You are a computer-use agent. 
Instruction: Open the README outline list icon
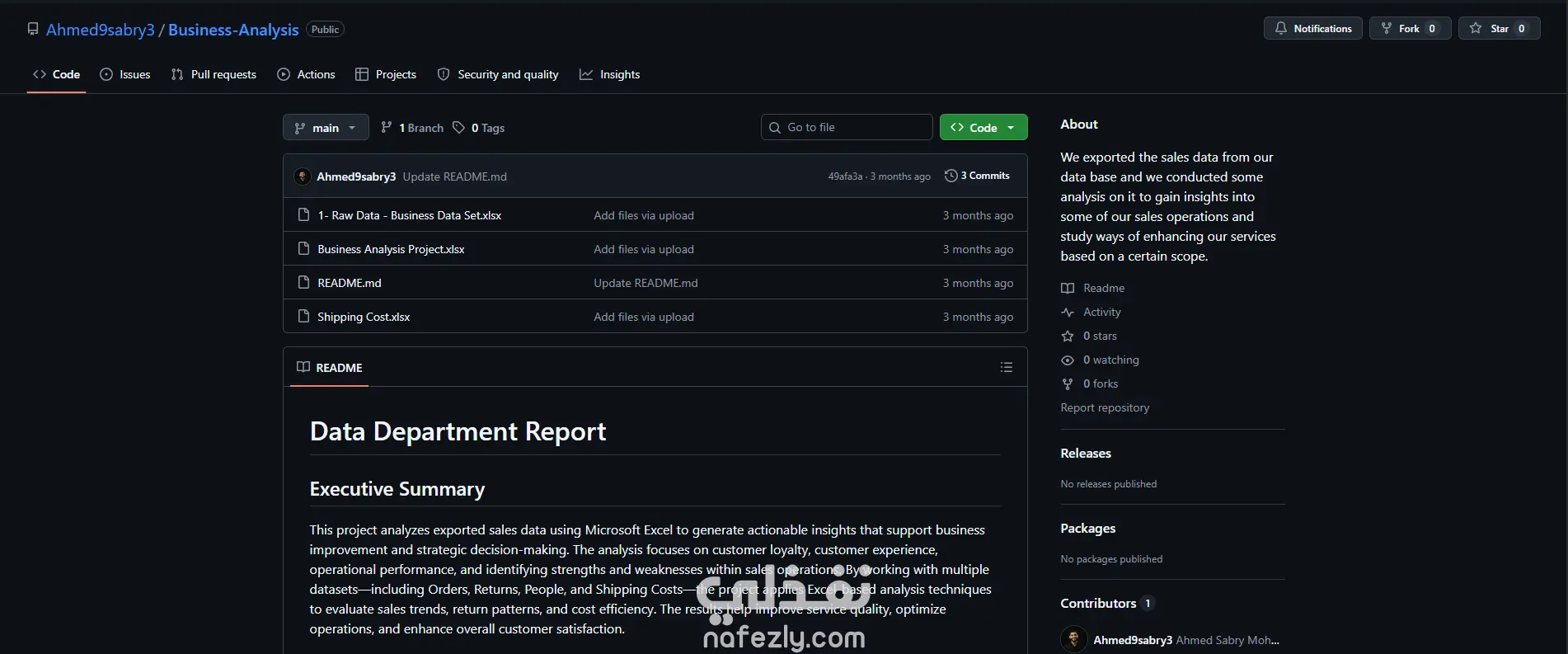1007,367
